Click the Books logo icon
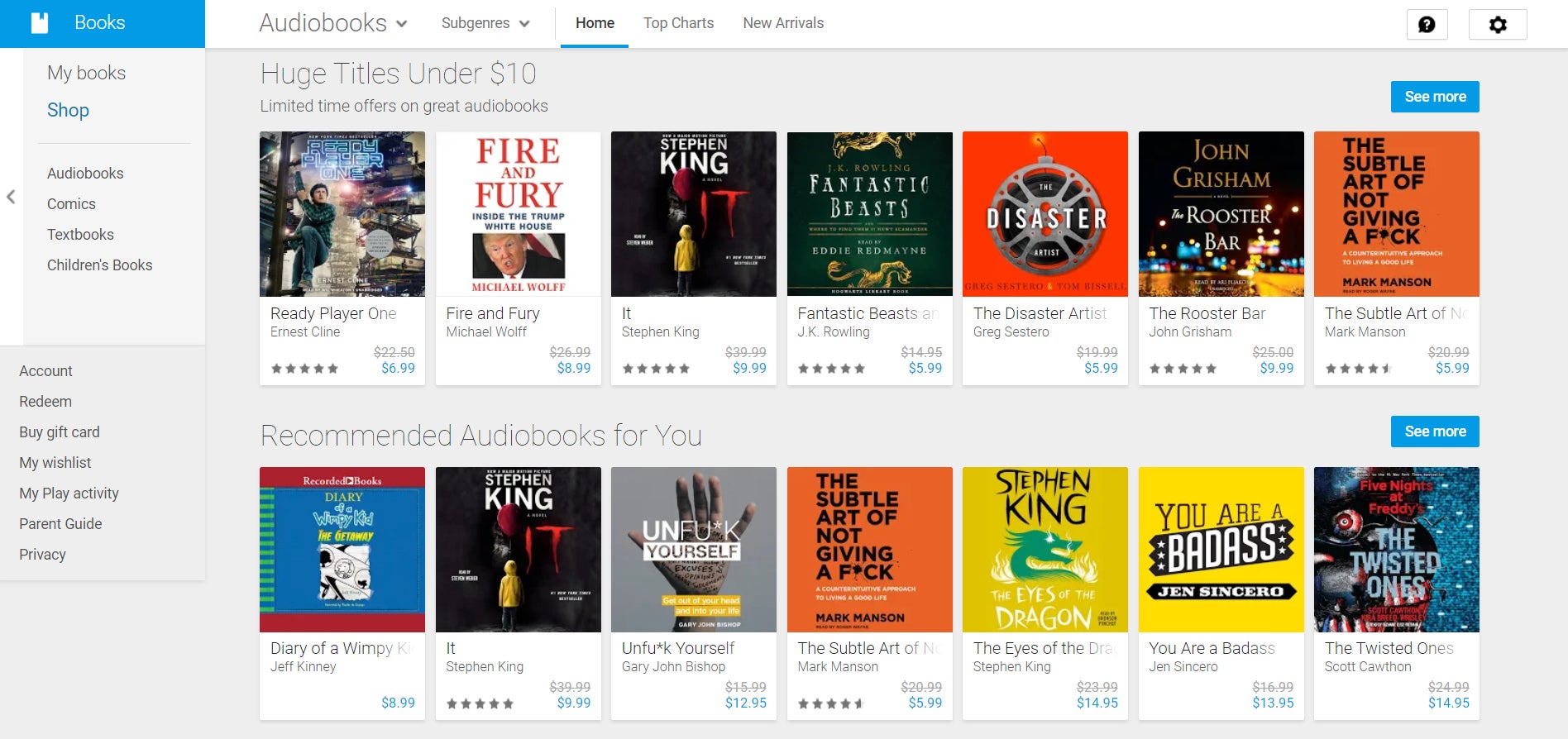The width and height of the screenshot is (1568, 739). (x=40, y=23)
